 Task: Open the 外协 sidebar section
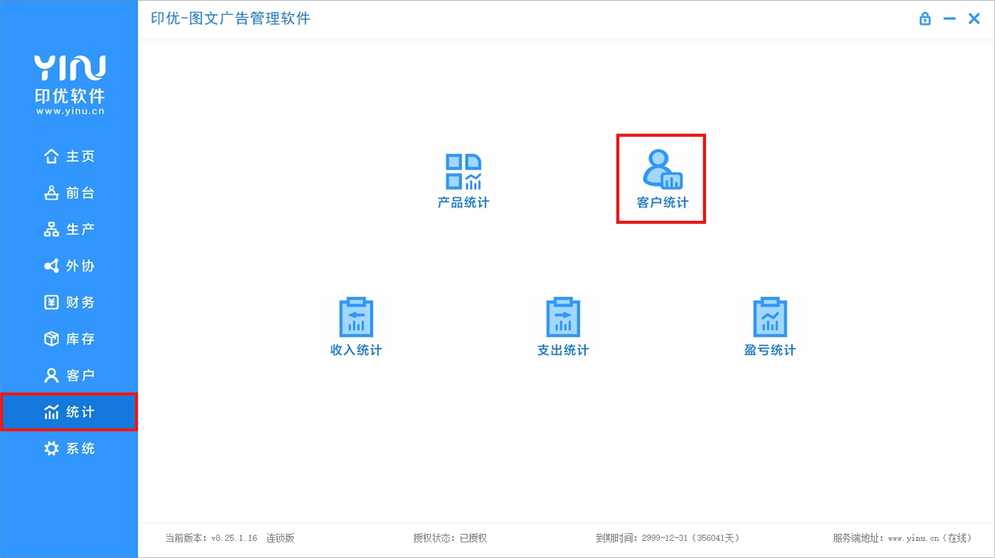click(x=69, y=266)
